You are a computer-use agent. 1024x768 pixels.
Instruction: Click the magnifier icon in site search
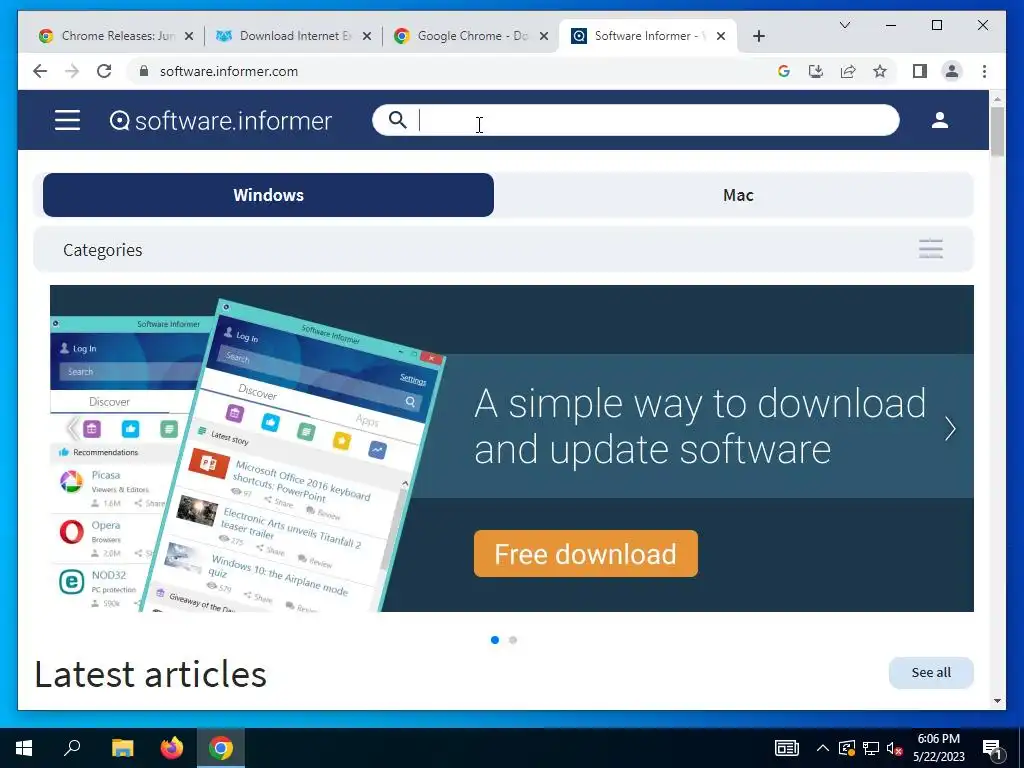click(x=397, y=120)
